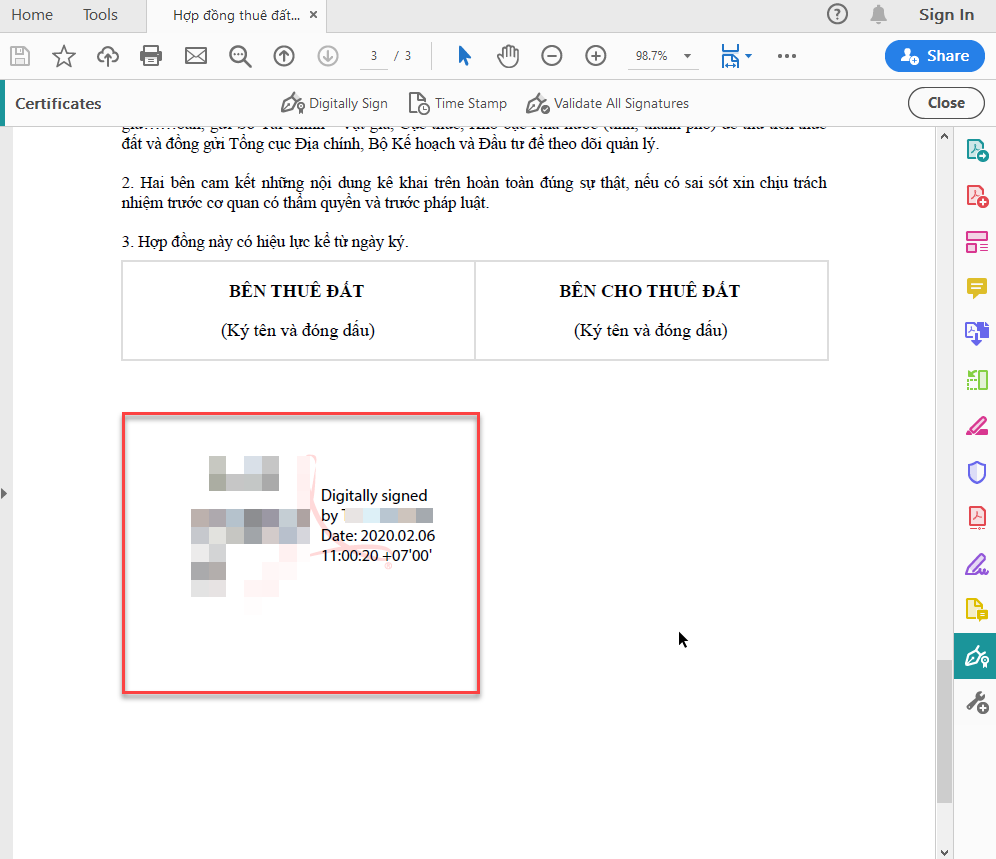
Task: Expand the left navigation pane arrow
Action: [x=4, y=493]
